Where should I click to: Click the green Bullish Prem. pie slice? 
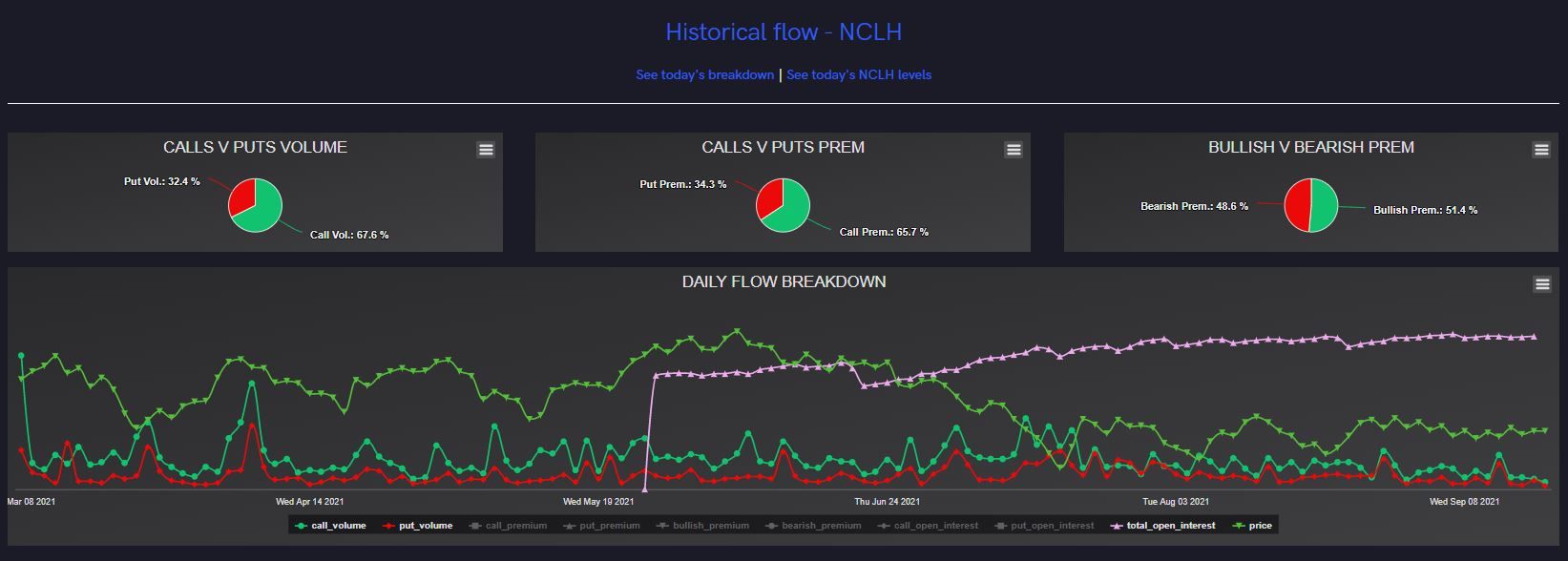pos(1325,205)
